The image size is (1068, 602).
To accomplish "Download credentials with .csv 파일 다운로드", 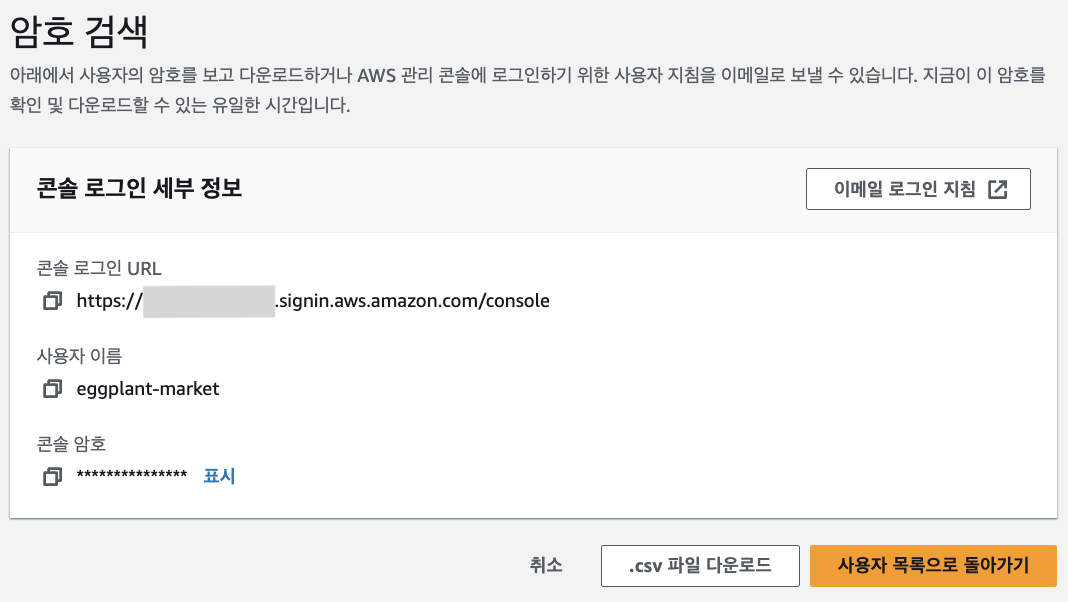I will coord(700,565).
